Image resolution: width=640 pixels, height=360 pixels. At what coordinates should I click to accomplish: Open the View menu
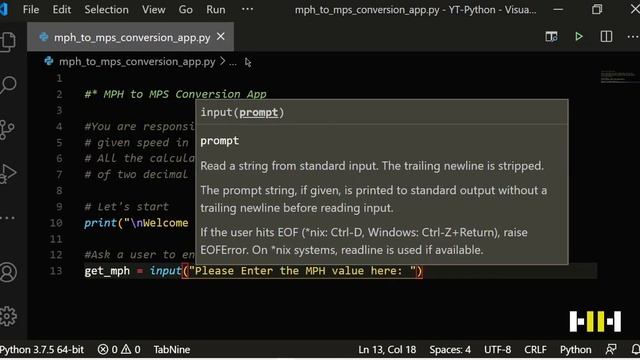[153, 9]
